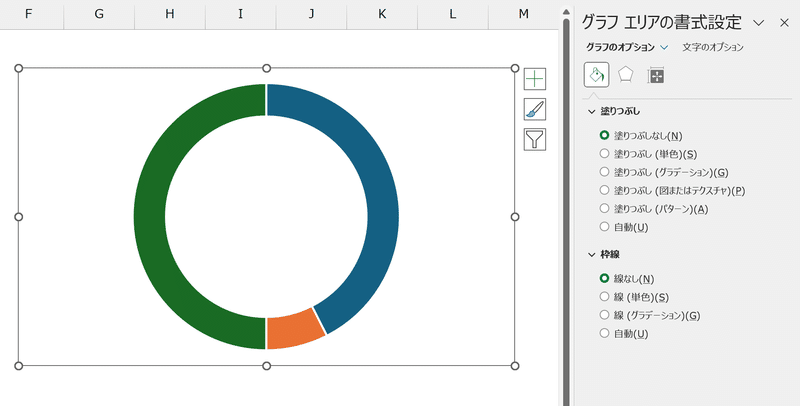Click column header J

(x=311, y=14)
